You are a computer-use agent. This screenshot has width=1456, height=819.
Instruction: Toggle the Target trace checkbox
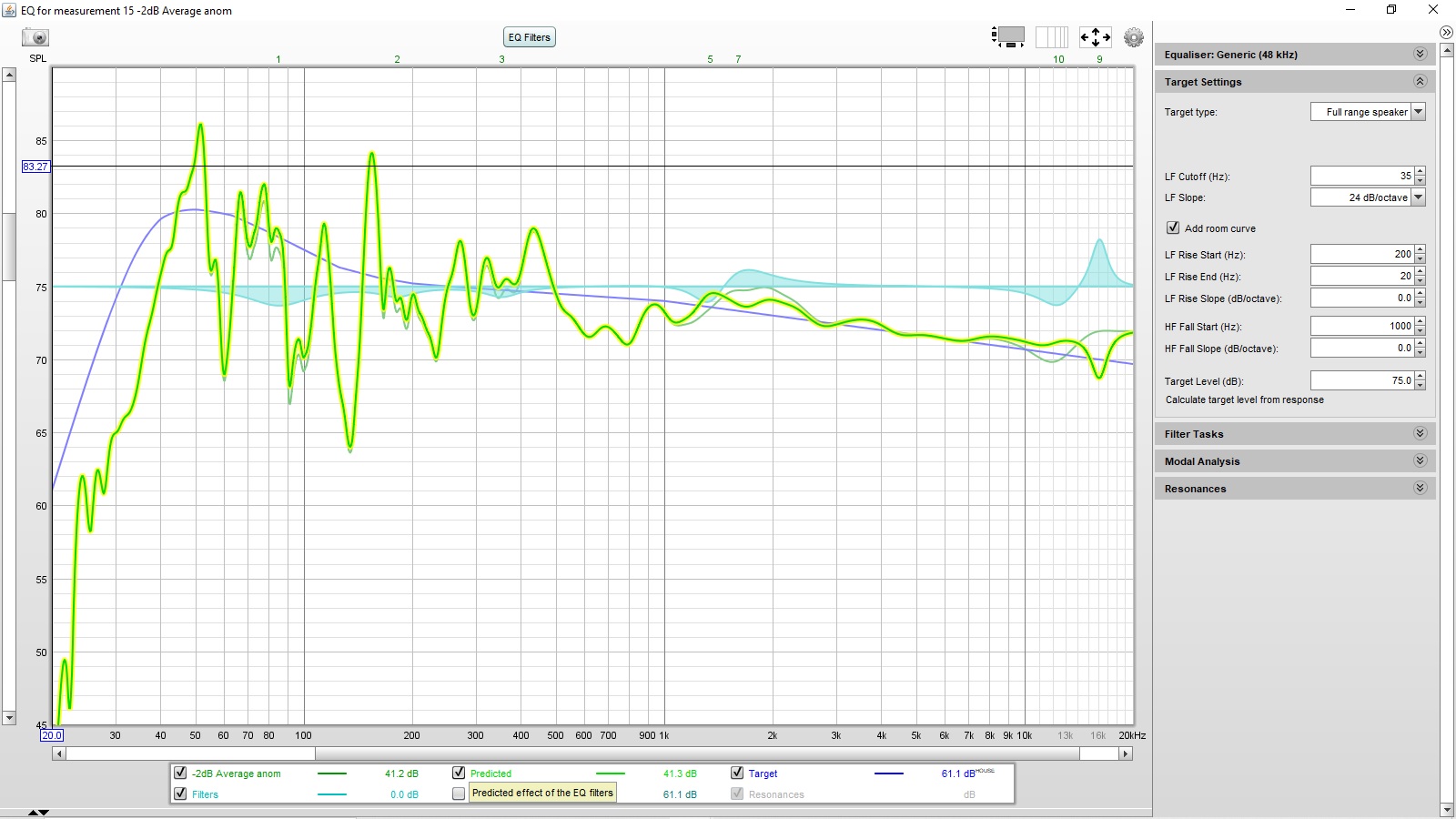737,773
